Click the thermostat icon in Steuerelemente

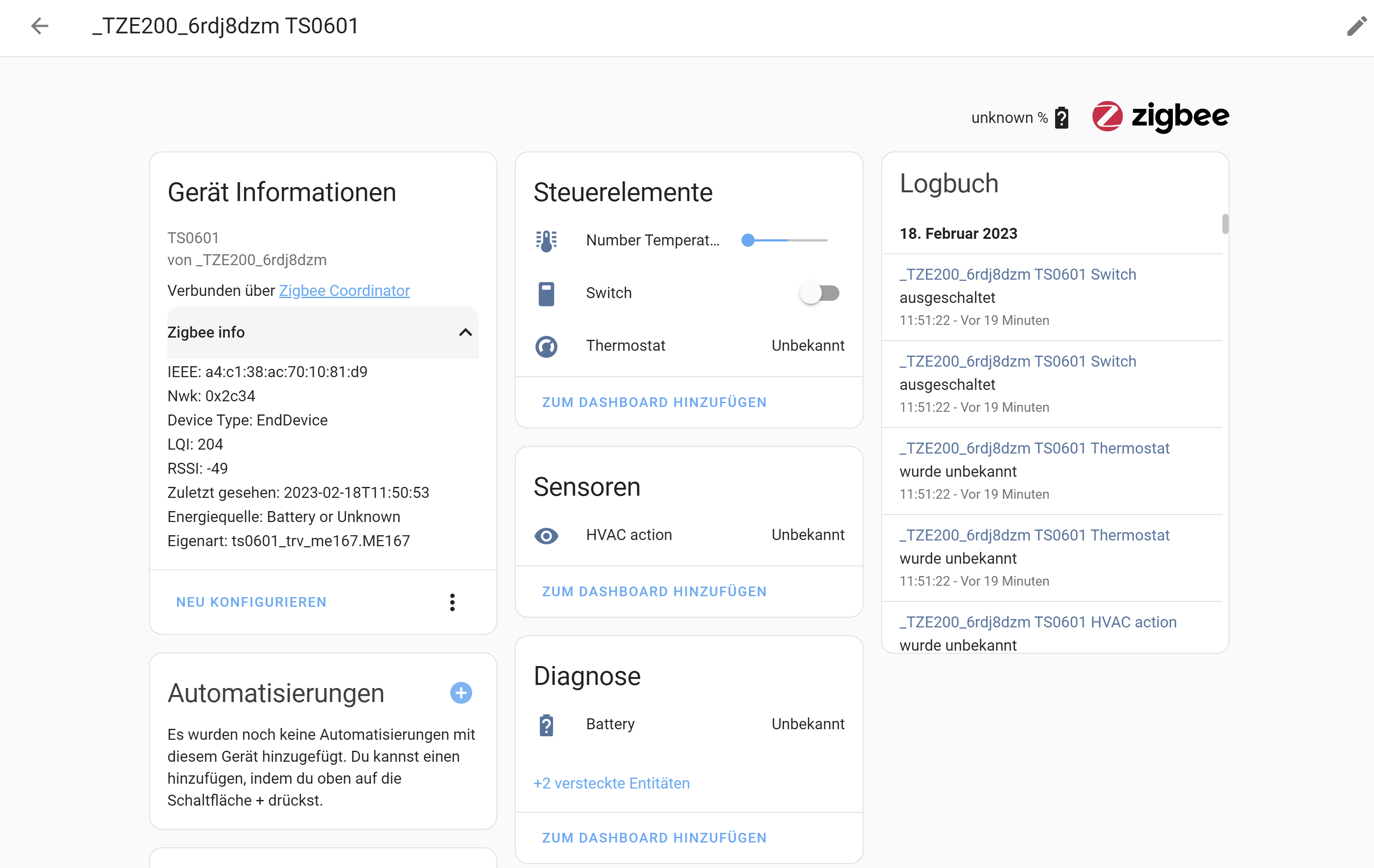coord(546,346)
